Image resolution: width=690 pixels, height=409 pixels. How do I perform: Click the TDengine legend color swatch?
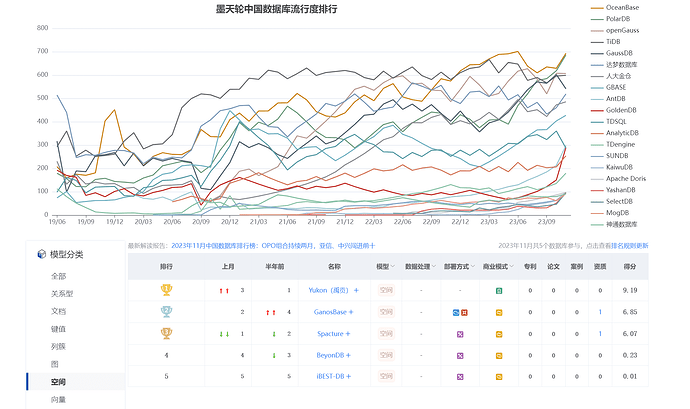pos(597,144)
